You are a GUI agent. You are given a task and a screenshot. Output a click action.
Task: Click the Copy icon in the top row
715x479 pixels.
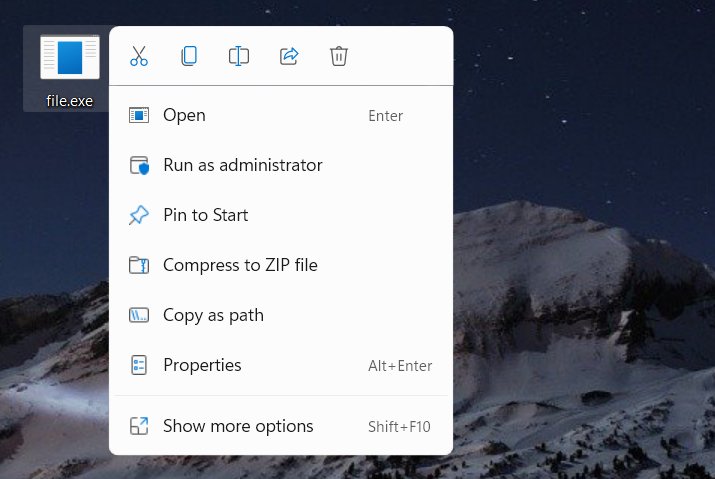[189, 56]
